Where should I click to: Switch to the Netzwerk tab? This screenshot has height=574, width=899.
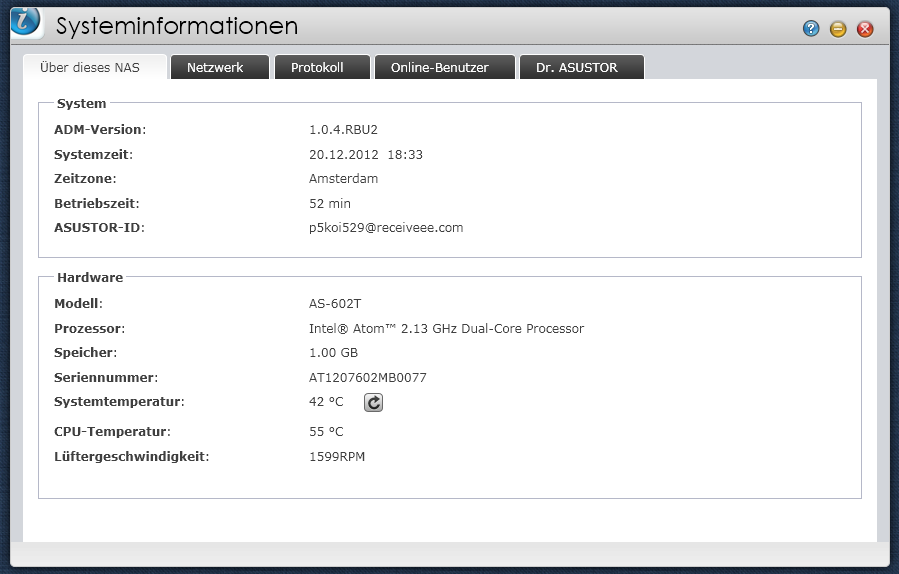tap(220, 67)
